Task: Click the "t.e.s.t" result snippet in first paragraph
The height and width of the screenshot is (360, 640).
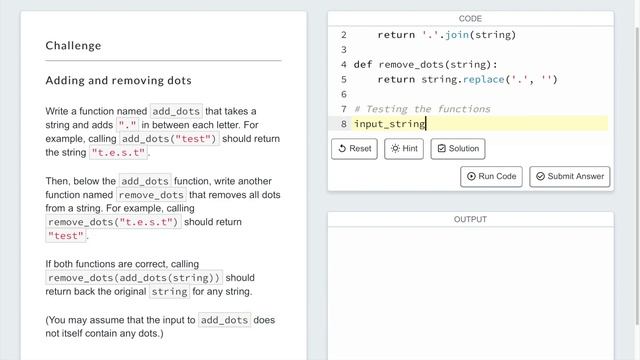Action: [x=118, y=153]
